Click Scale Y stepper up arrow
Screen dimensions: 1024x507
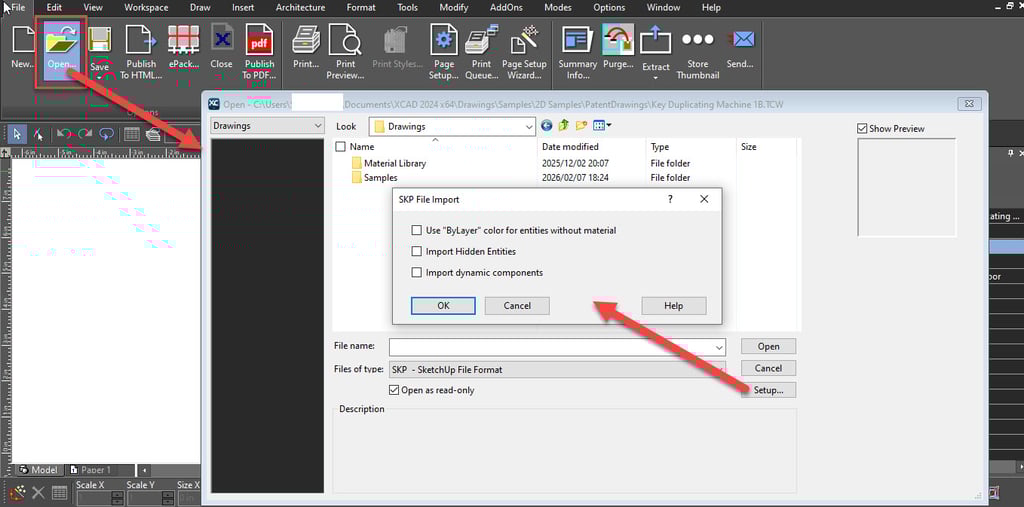[x=169, y=495]
